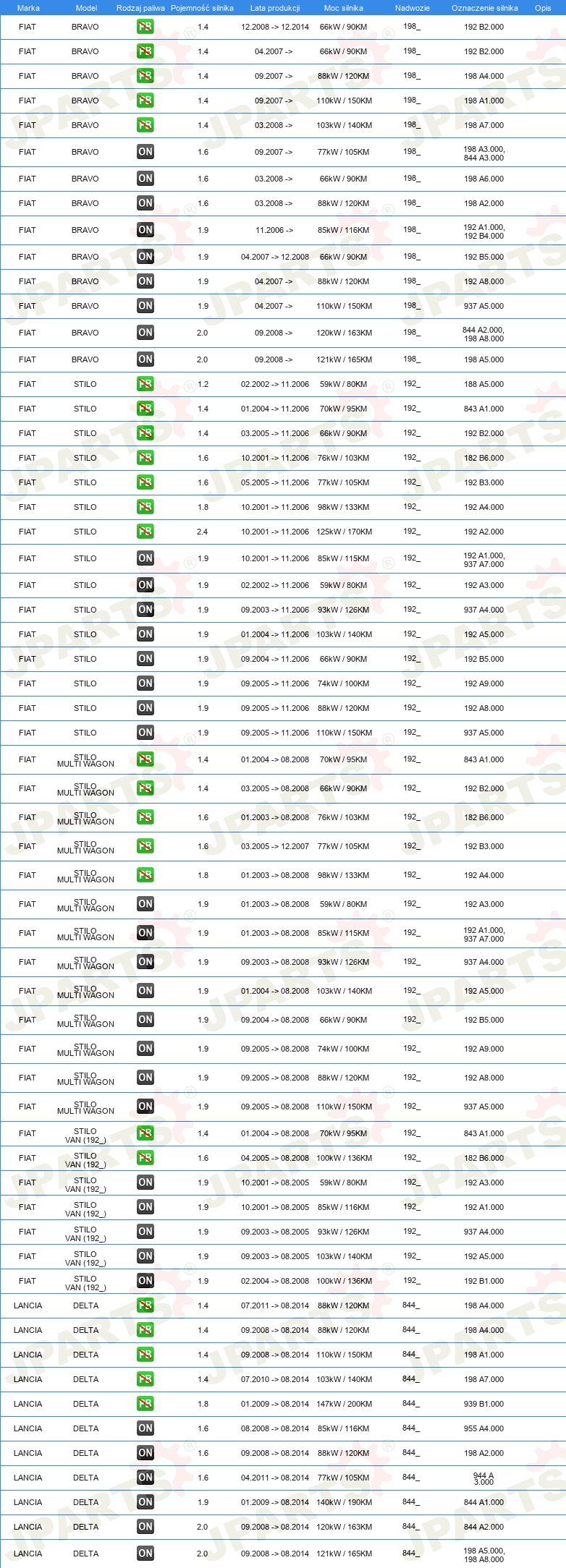
Task: Click petrol icon for Stilo 1.8 98kW / 133KM hatchback
Action: pyautogui.click(x=145, y=507)
